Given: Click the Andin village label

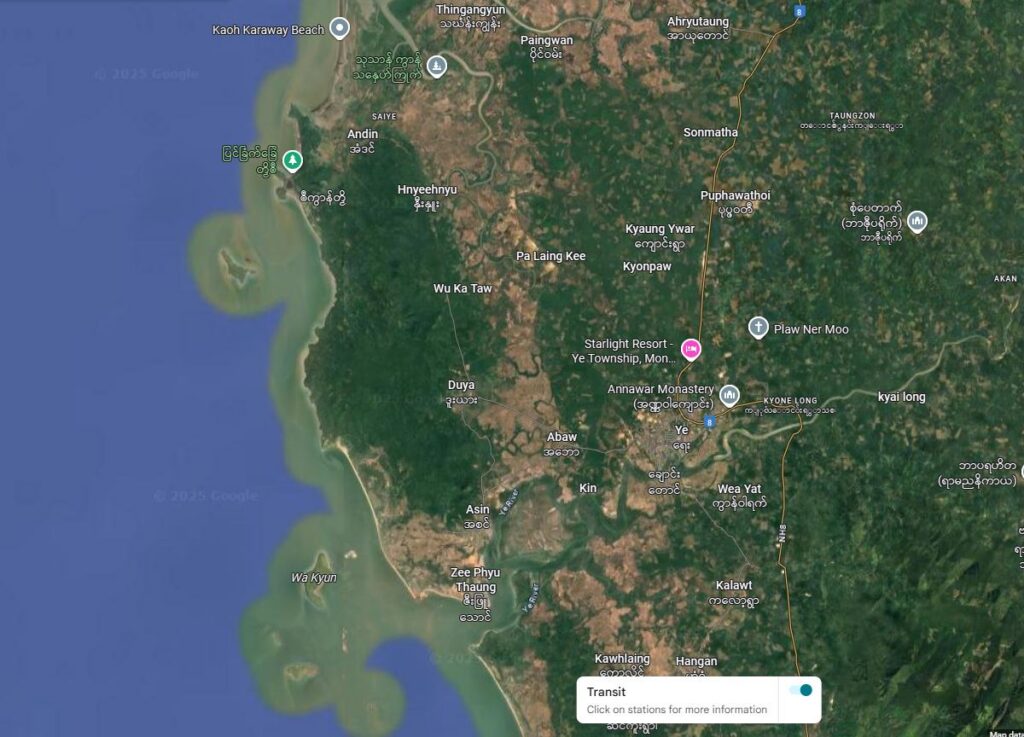Looking at the screenshot, I should [362, 134].
